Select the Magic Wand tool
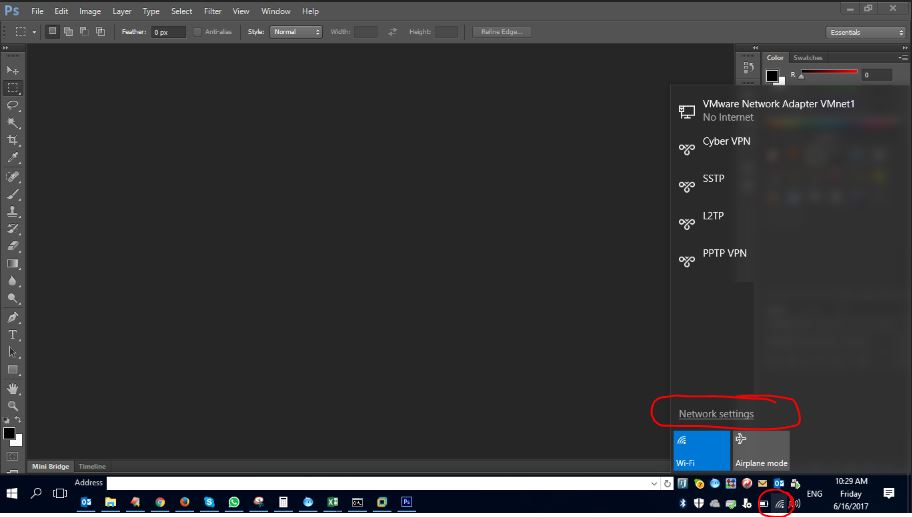 point(13,123)
